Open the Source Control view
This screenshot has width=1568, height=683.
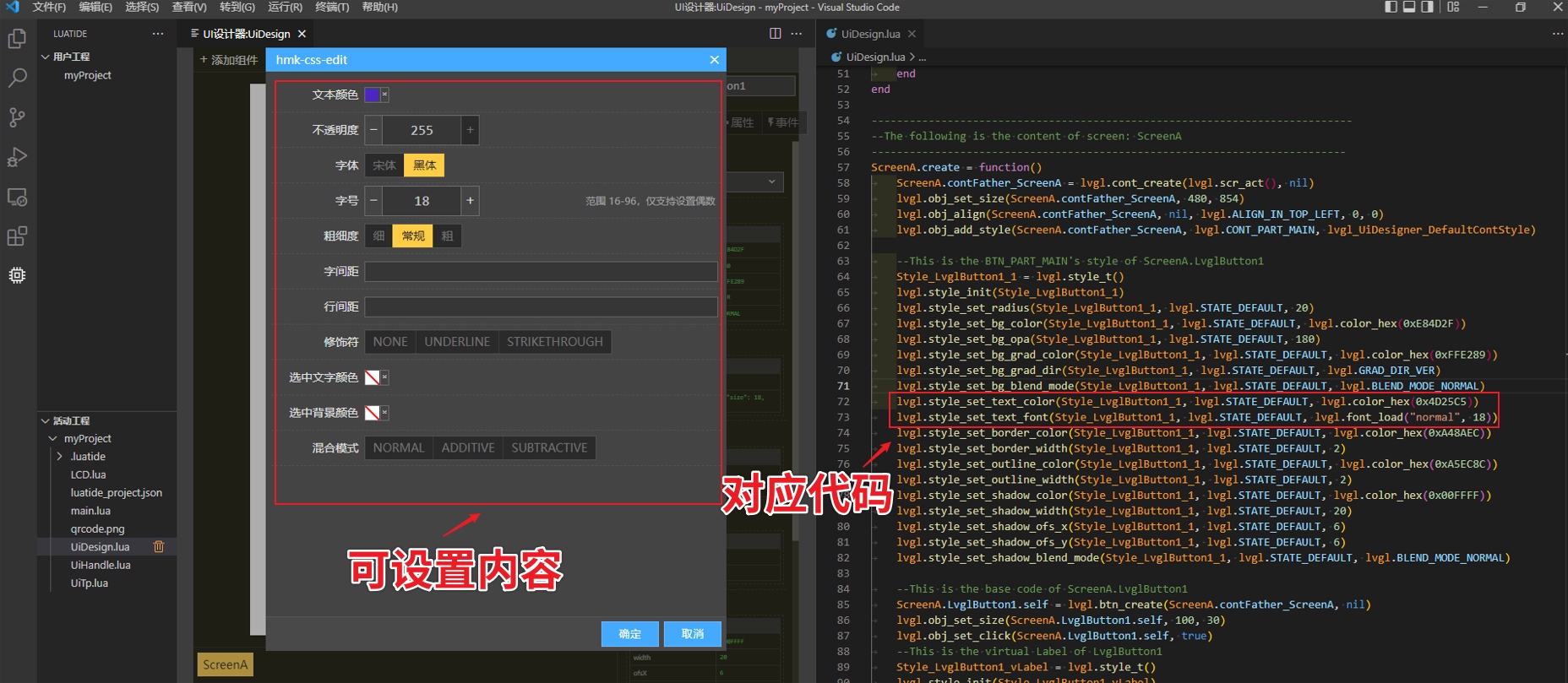(x=17, y=117)
